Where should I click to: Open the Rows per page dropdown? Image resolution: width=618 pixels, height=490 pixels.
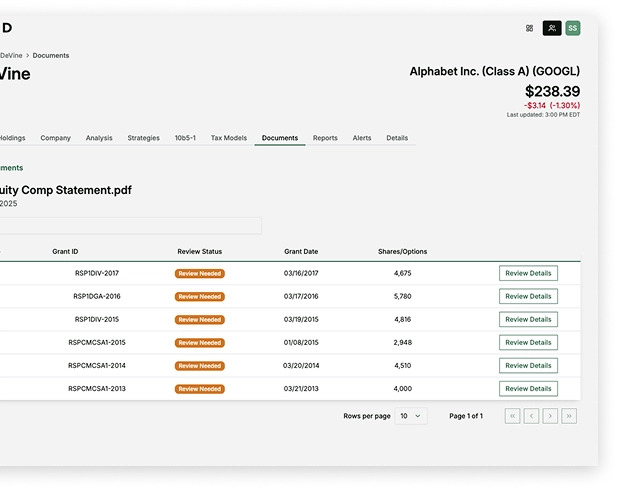point(411,416)
